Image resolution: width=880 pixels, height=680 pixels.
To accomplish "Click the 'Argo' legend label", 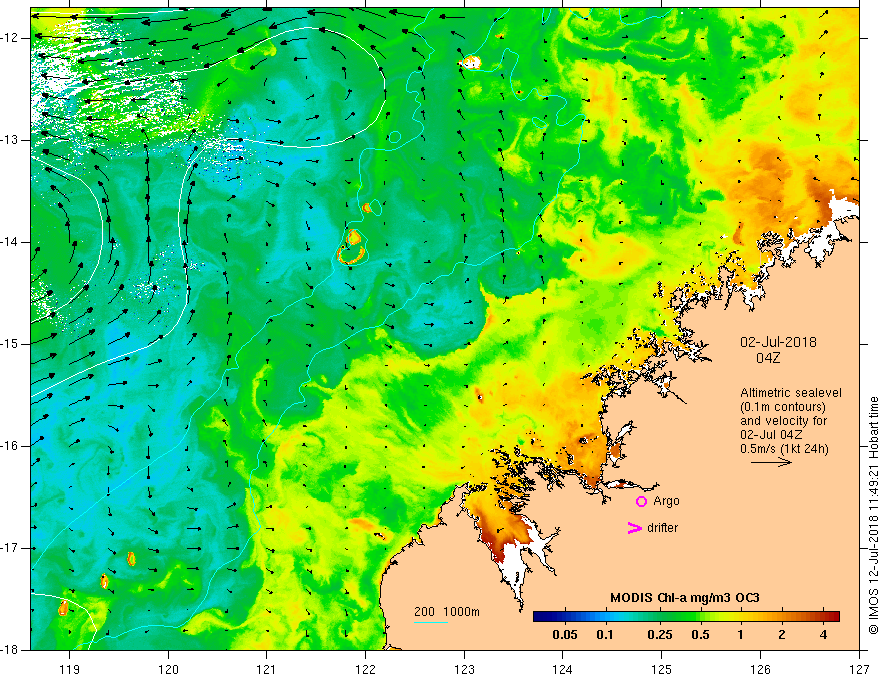I will coord(666,501).
